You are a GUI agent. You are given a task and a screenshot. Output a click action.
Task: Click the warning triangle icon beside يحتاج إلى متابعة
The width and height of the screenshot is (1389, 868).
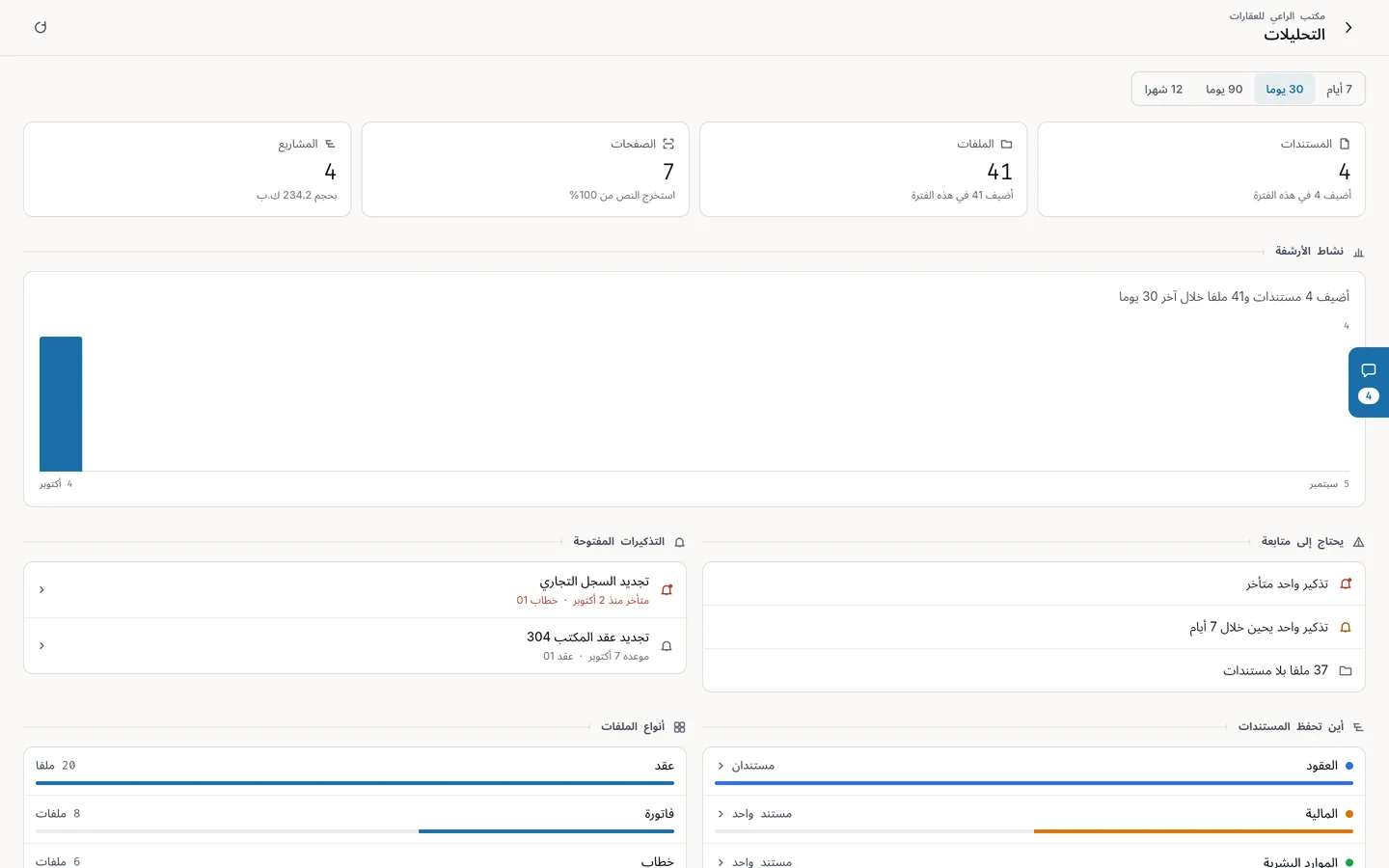[1358, 542]
